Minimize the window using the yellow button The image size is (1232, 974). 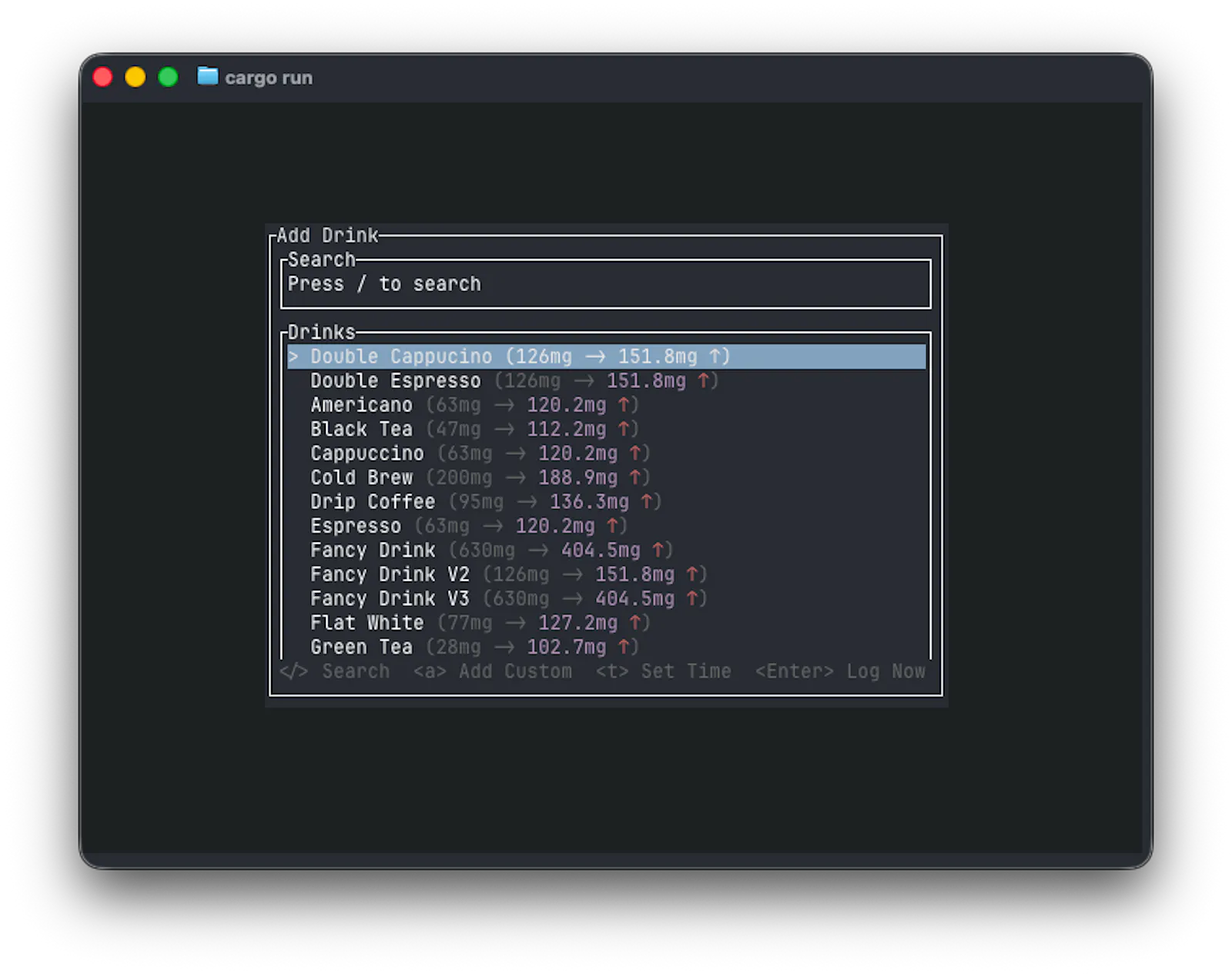tap(136, 77)
